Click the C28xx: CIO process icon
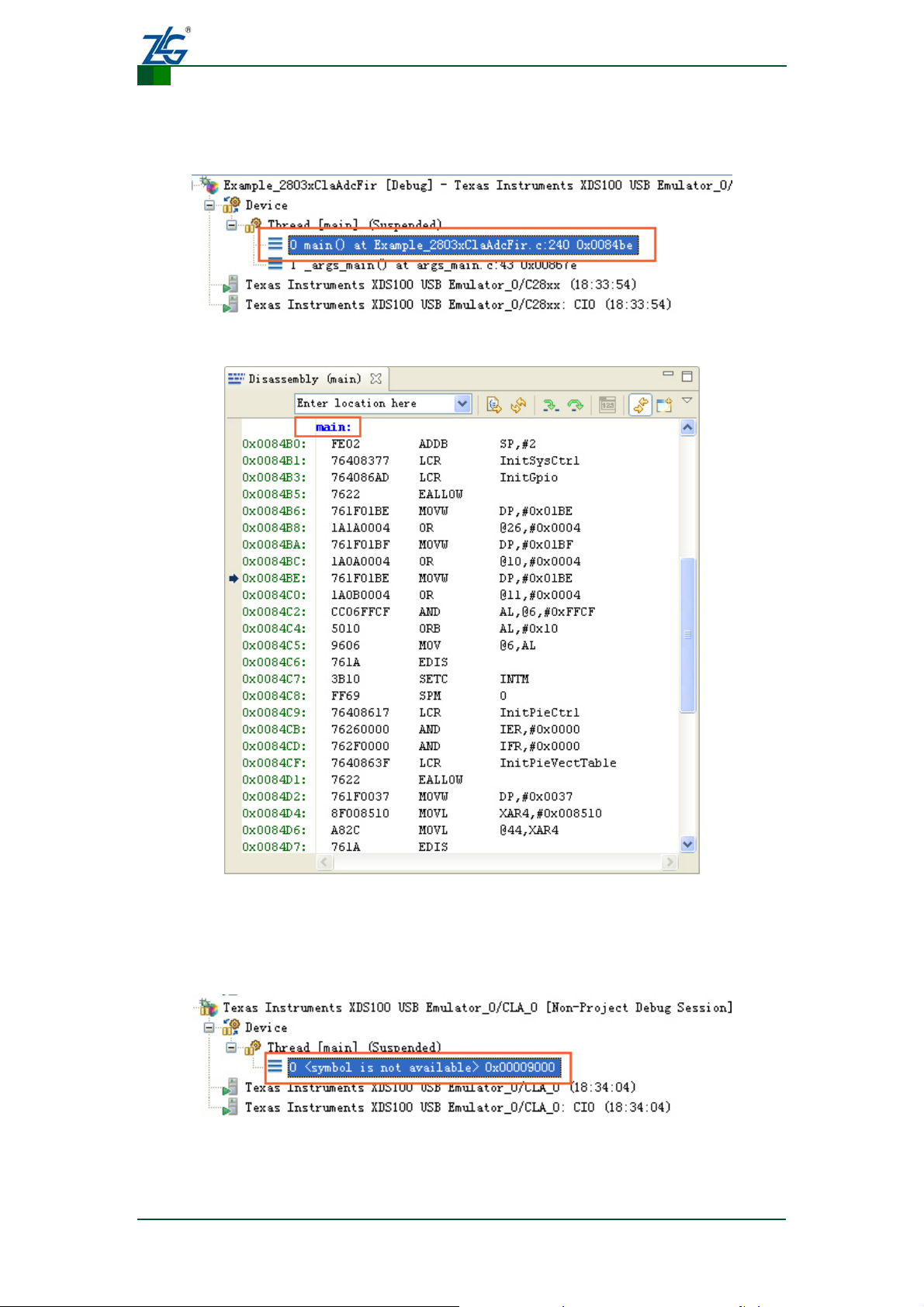 pos(230,305)
